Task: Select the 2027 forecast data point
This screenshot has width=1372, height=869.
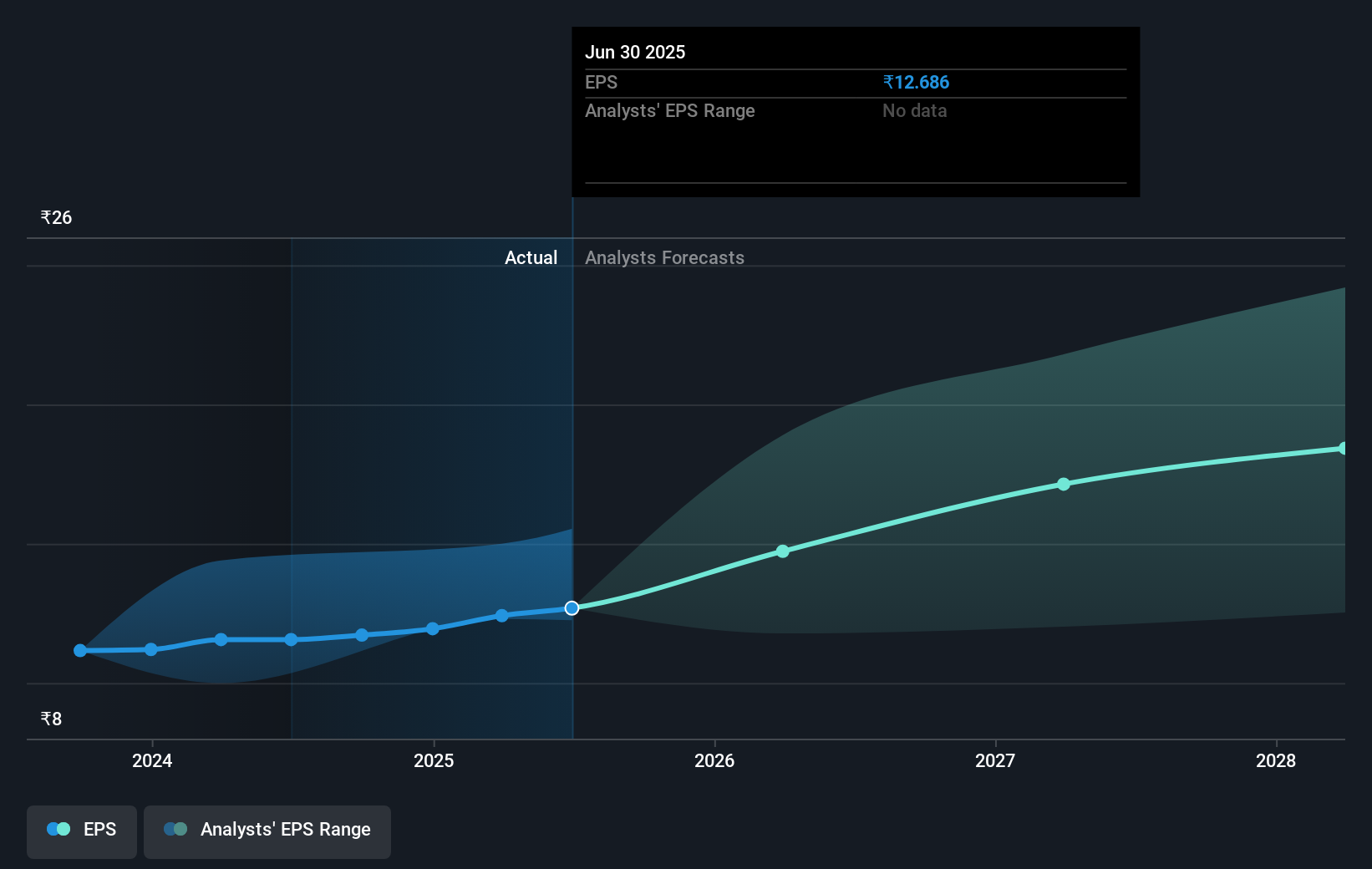Action: (x=1063, y=485)
